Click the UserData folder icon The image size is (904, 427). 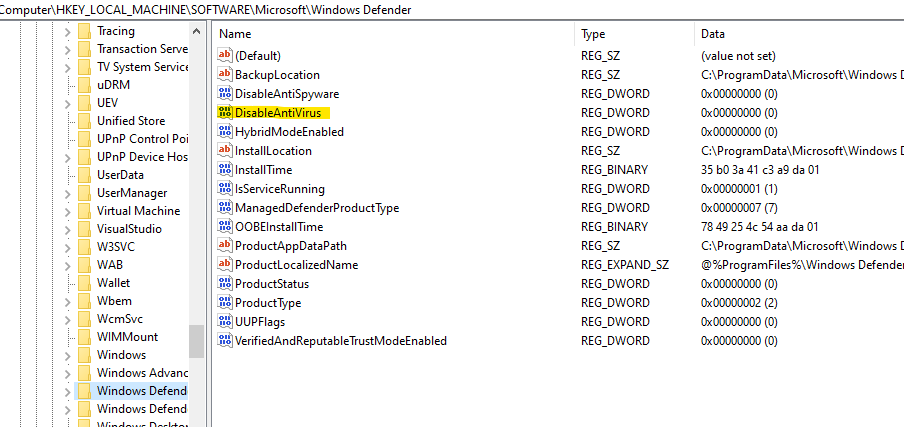click(x=85, y=175)
